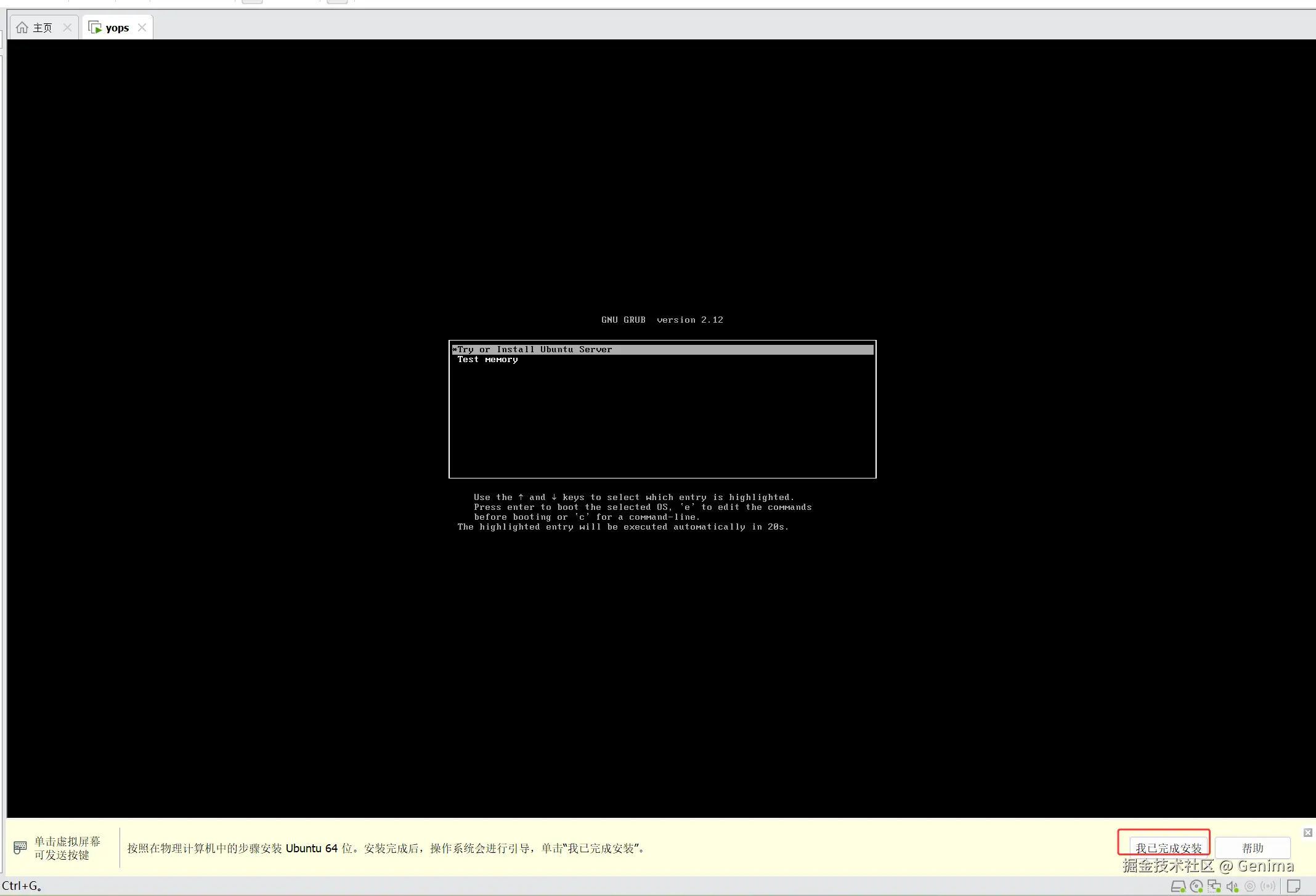The height and width of the screenshot is (896, 1316).
Task: Click the CD/DVD drive status icon
Action: click(x=1196, y=887)
